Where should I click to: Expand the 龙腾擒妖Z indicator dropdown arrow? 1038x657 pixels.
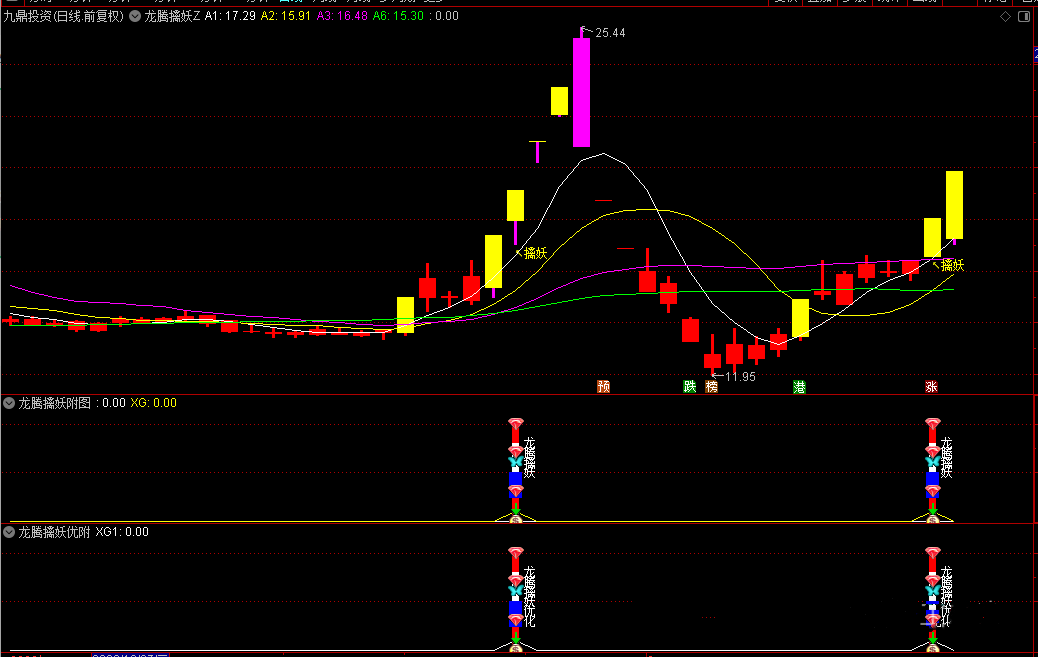tap(135, 16)
